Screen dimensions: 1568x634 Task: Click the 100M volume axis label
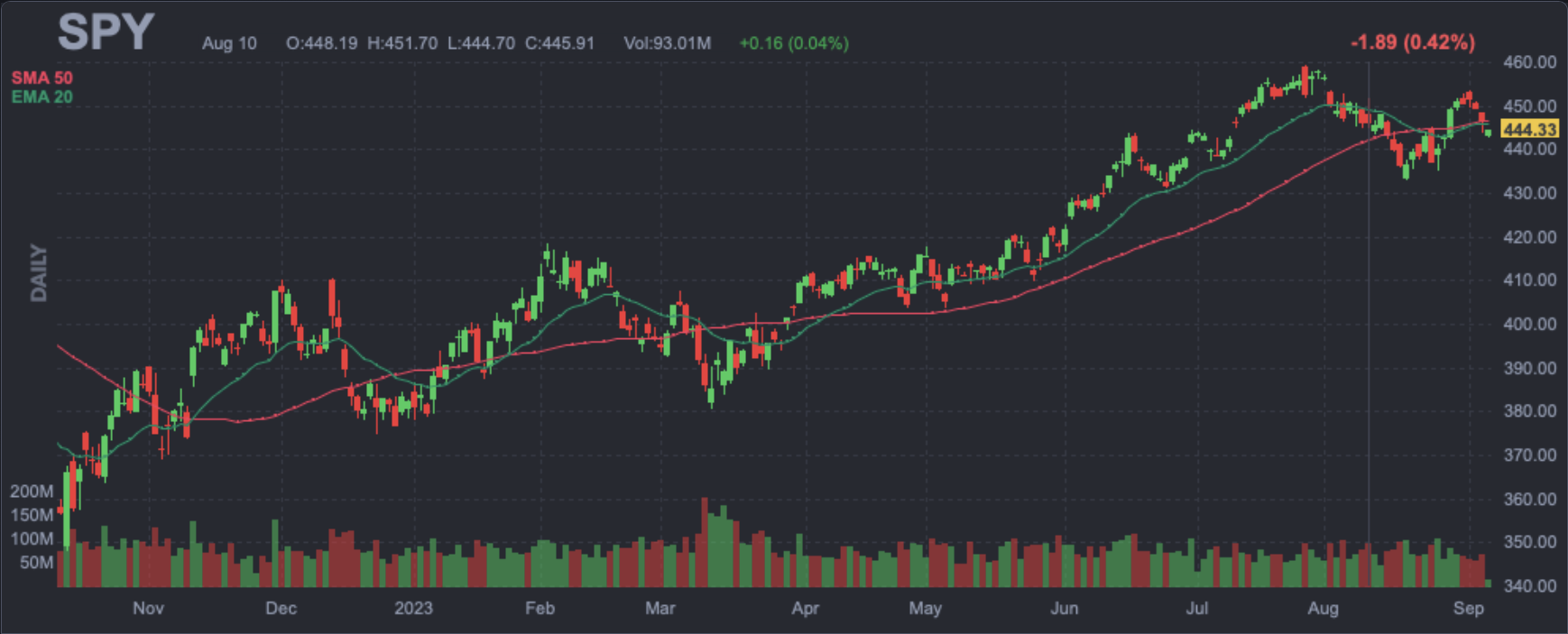pos(32,539)
